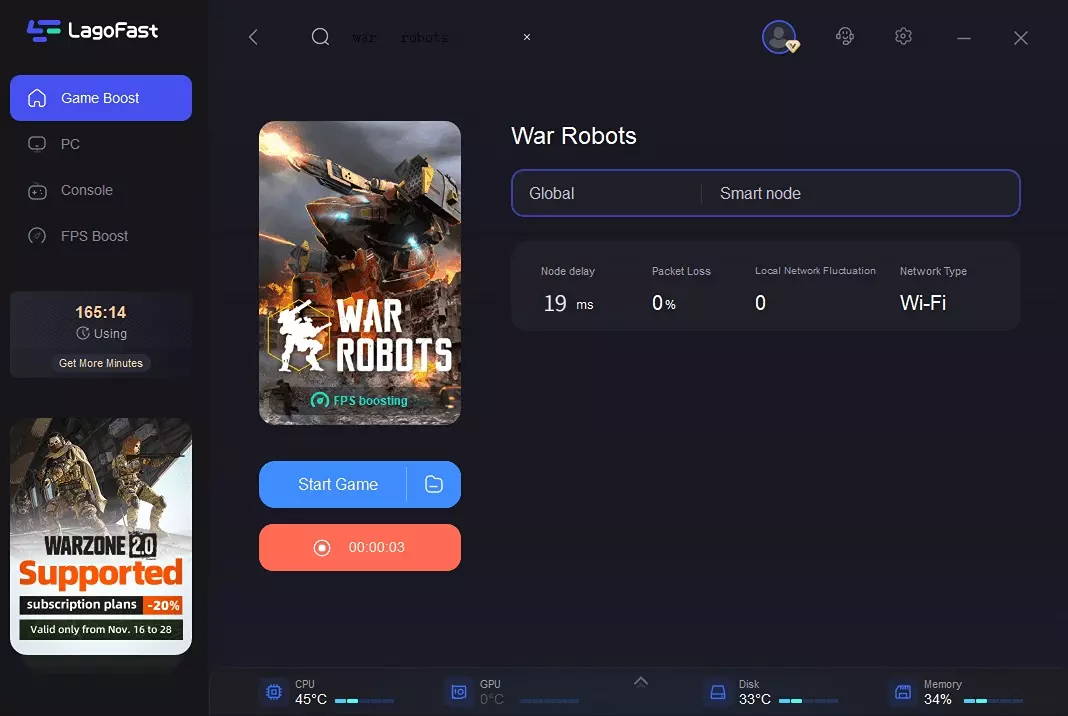Click the Disk 33°C temperature reading
Viewport: 1068px width, 716px height.
pos(755,700)
